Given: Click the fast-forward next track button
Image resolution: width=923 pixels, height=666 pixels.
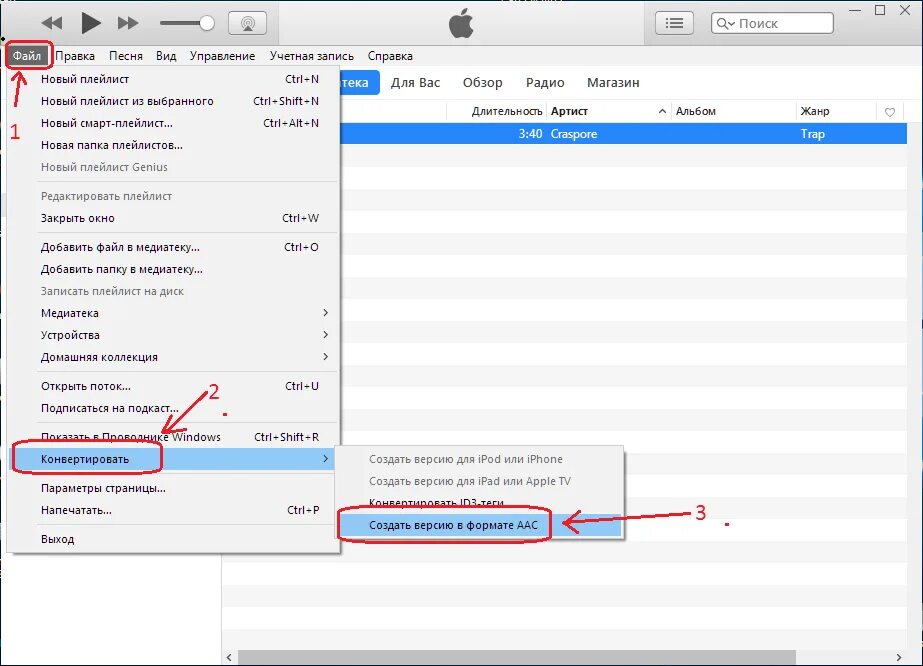Looking at the screenshot, I should point(128,24).
